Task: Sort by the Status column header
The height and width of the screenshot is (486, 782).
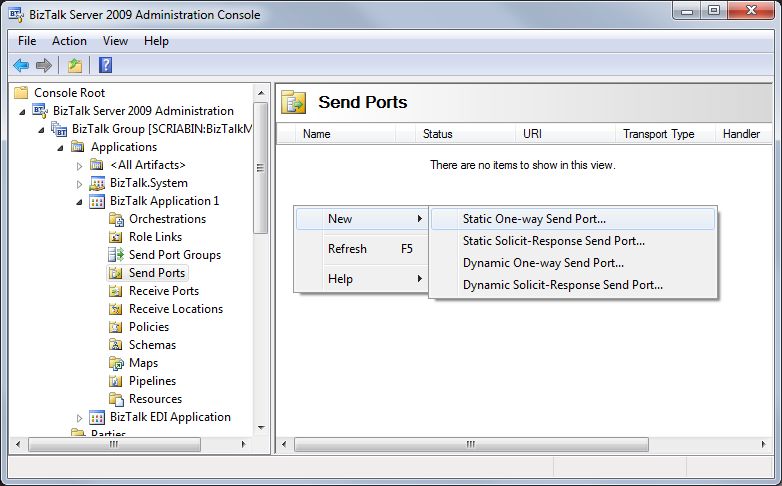Action: click(465, 134)
